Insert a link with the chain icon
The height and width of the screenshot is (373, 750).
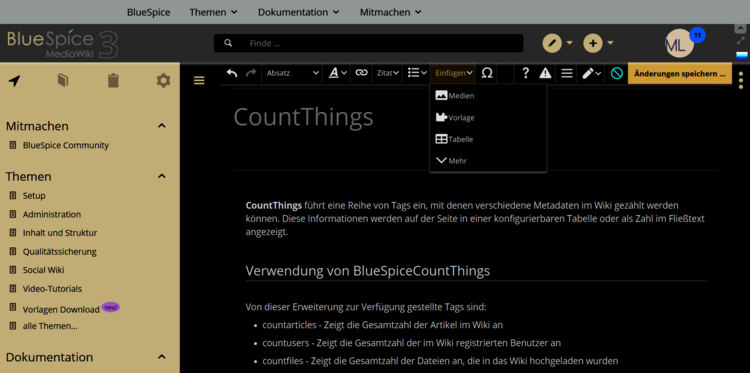[x=362, y=73]
